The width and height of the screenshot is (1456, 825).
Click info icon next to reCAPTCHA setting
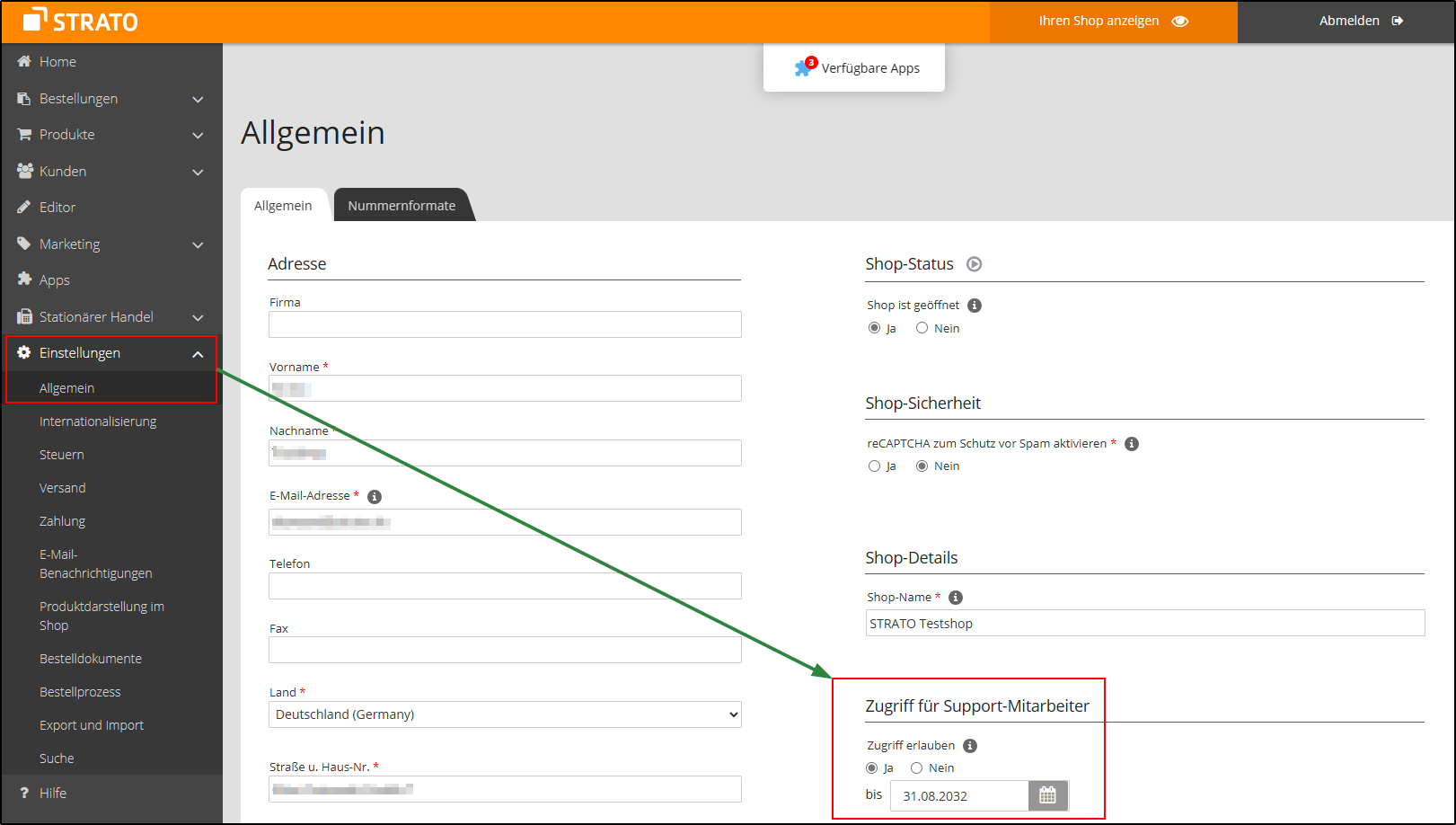(1132, 444)
